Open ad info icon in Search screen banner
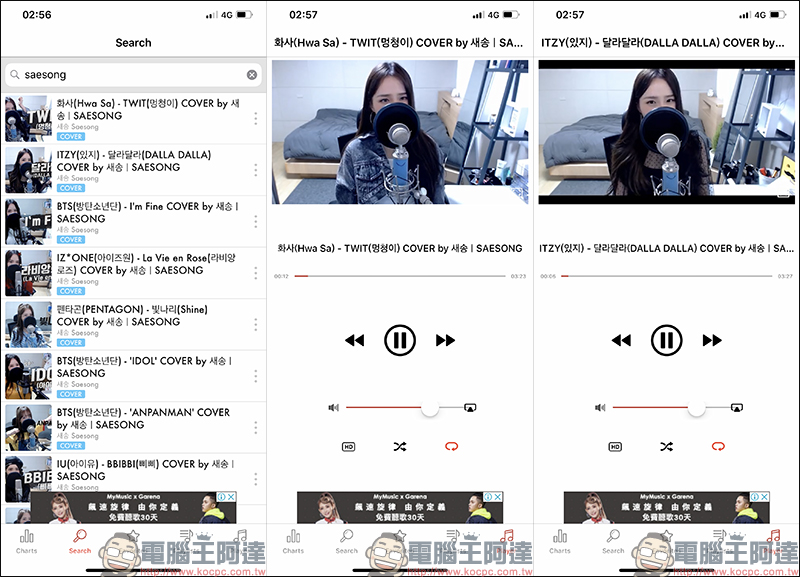Viewport: 800px width, 577px height. [x=221, y=497]
